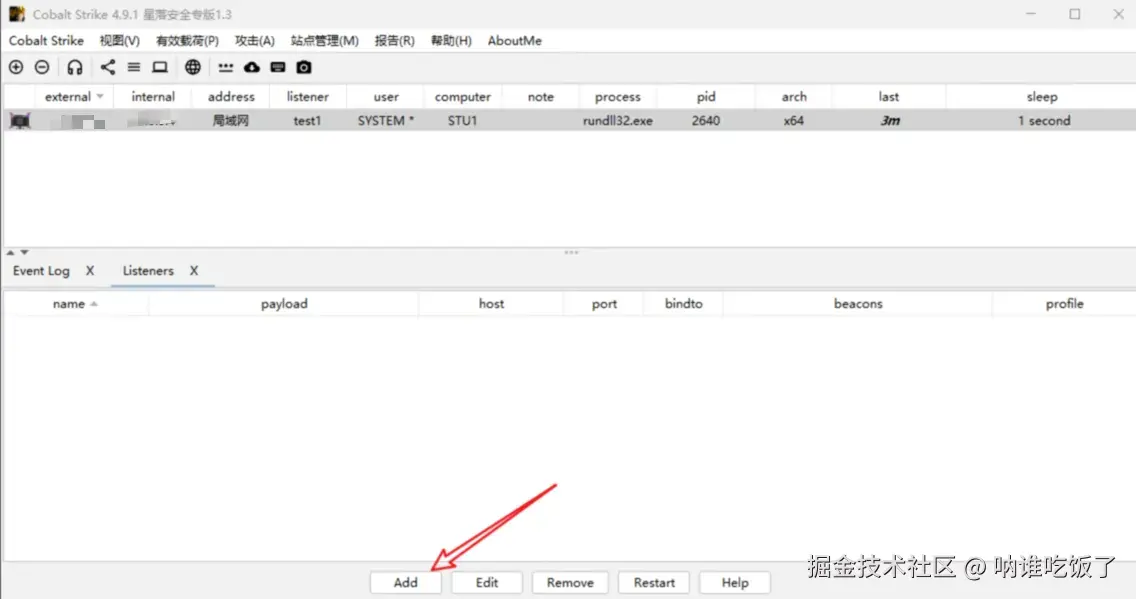Open the Cobalt Strike menu
The height and width of the screenshot is (599, 1136).
46,41
